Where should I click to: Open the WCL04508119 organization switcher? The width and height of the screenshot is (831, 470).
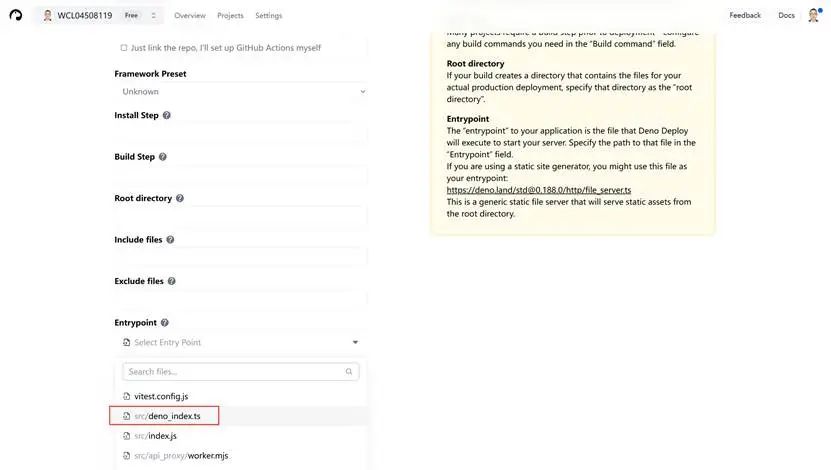(100, 16)
